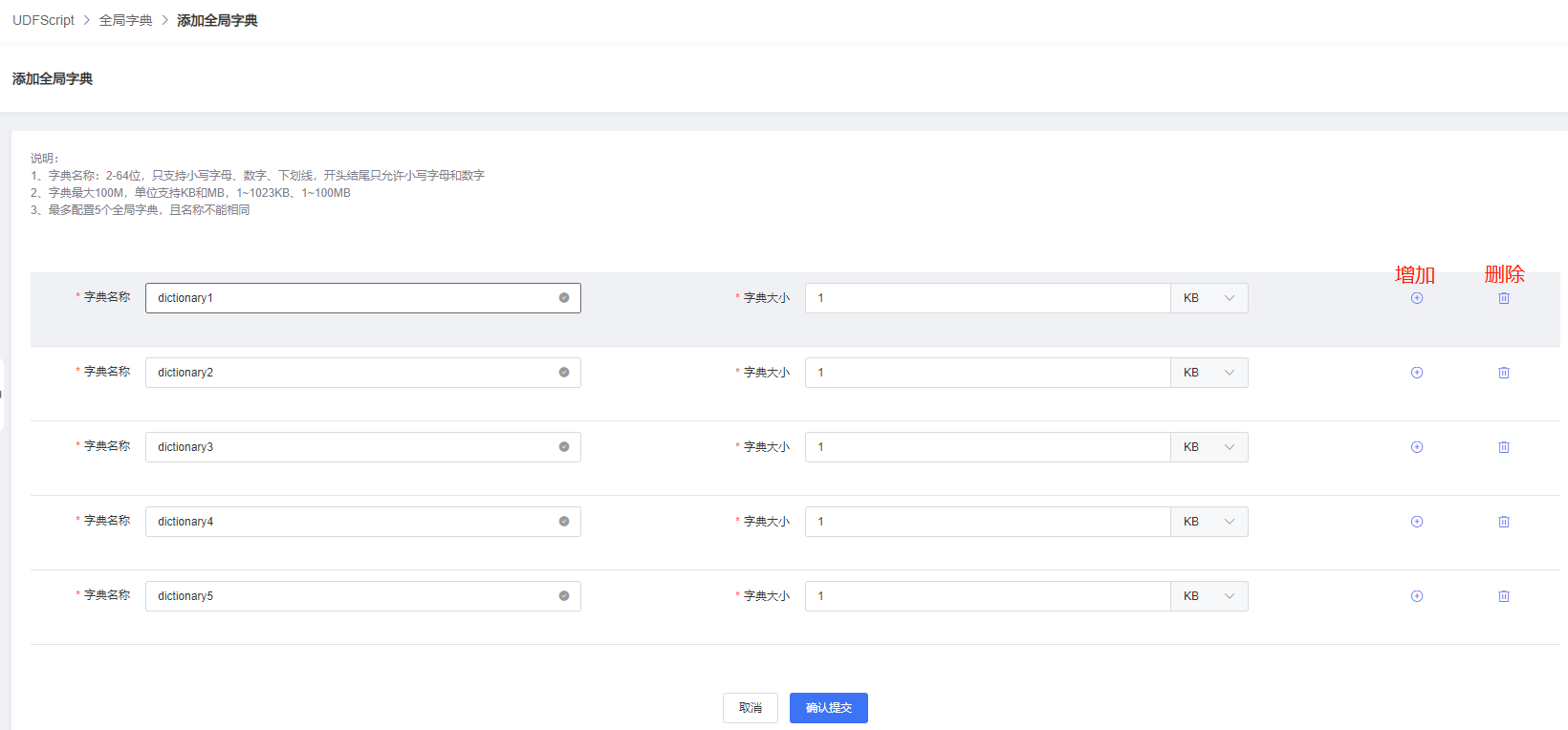Click the size field for dictionary2

pyautogui.click(x=988, y=373)
